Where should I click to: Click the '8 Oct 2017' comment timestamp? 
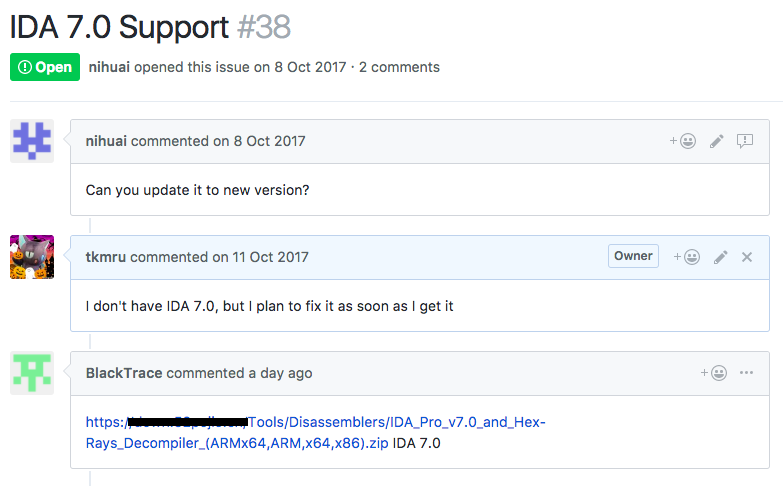[x=269, y=141]
